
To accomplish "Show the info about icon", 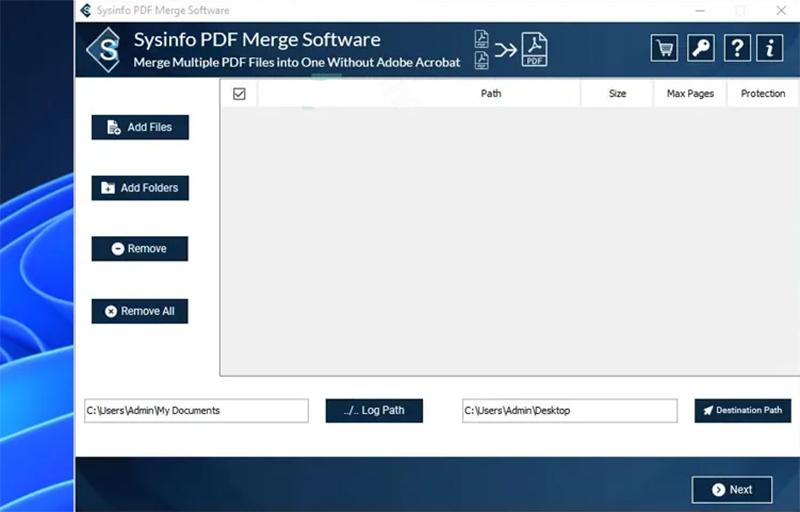I will [769, 48].
